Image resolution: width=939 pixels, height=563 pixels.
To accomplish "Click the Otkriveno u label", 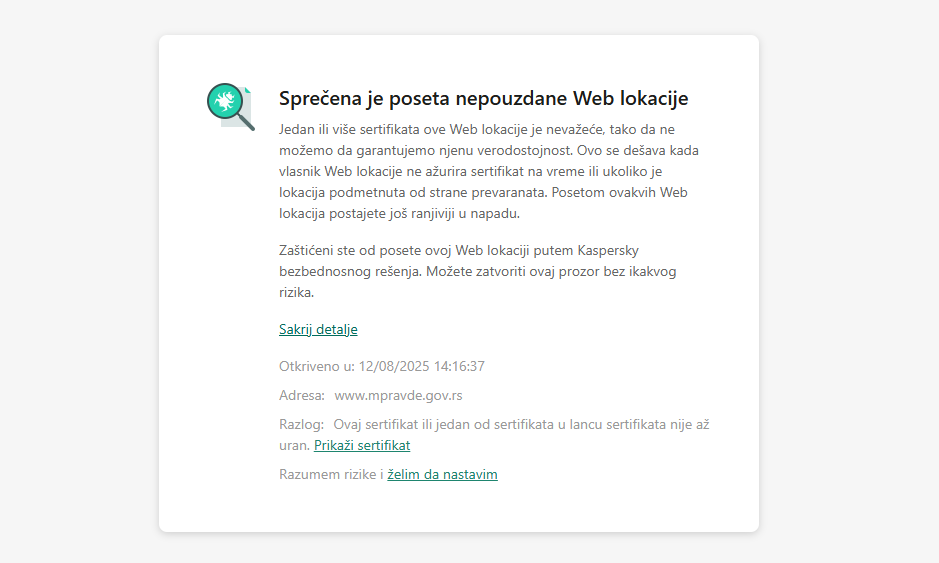I will coord(314,366).
